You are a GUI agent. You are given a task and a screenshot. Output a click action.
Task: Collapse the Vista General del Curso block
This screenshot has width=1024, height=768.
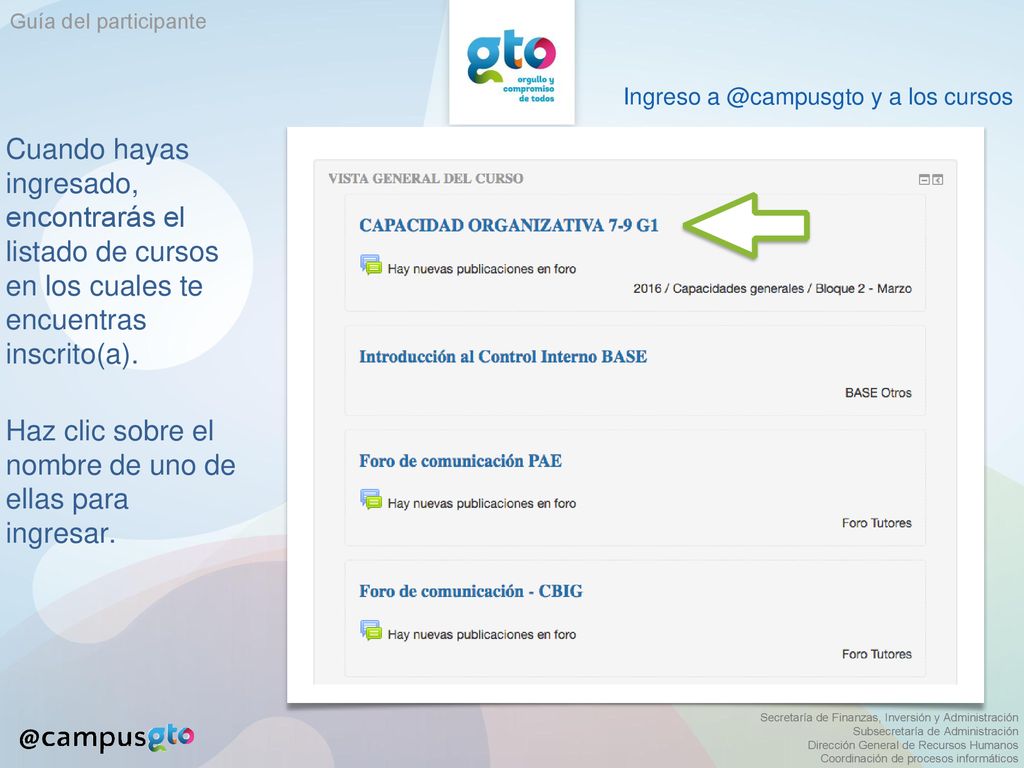click(924, 180)
